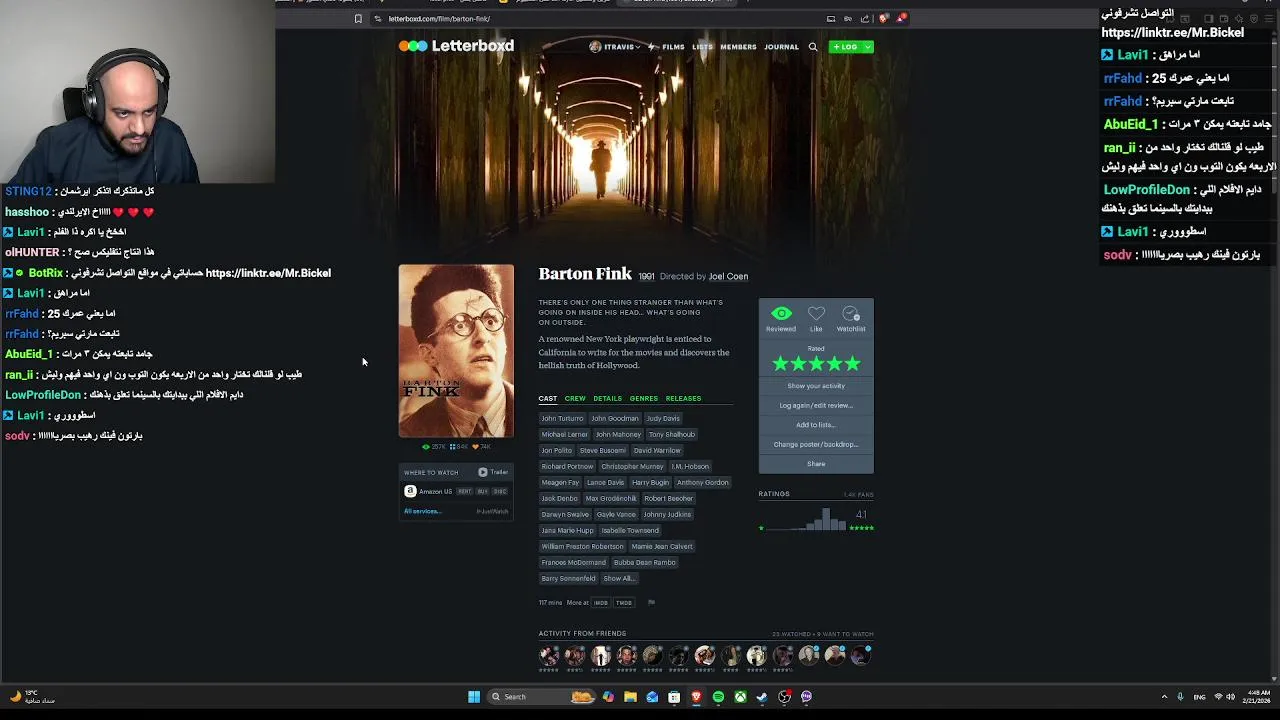Switch to the RELEASES tab

click(683, 398)
